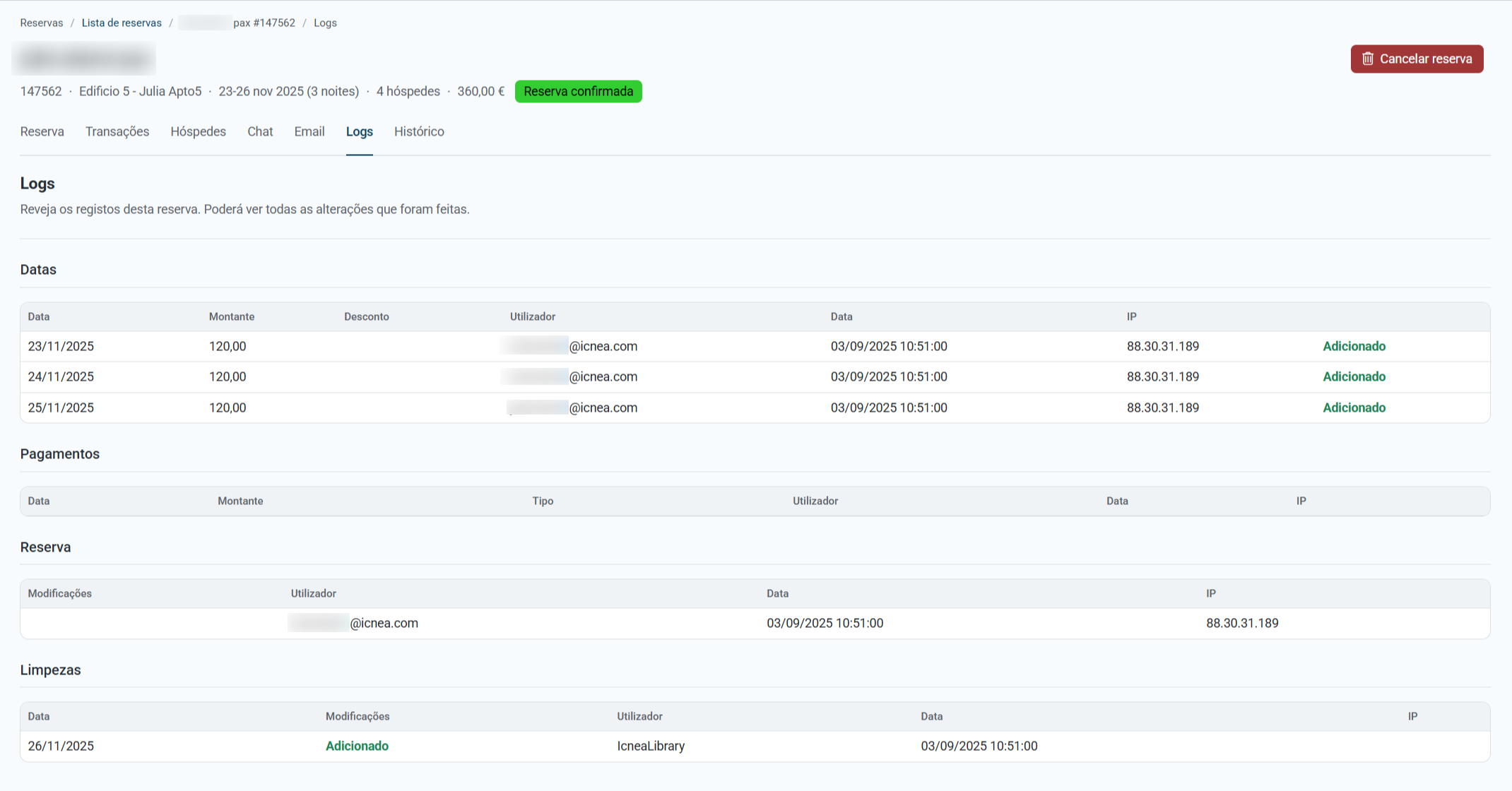
Task: Click the pax #147562 breadcrumb
Action: coord(264,23)
